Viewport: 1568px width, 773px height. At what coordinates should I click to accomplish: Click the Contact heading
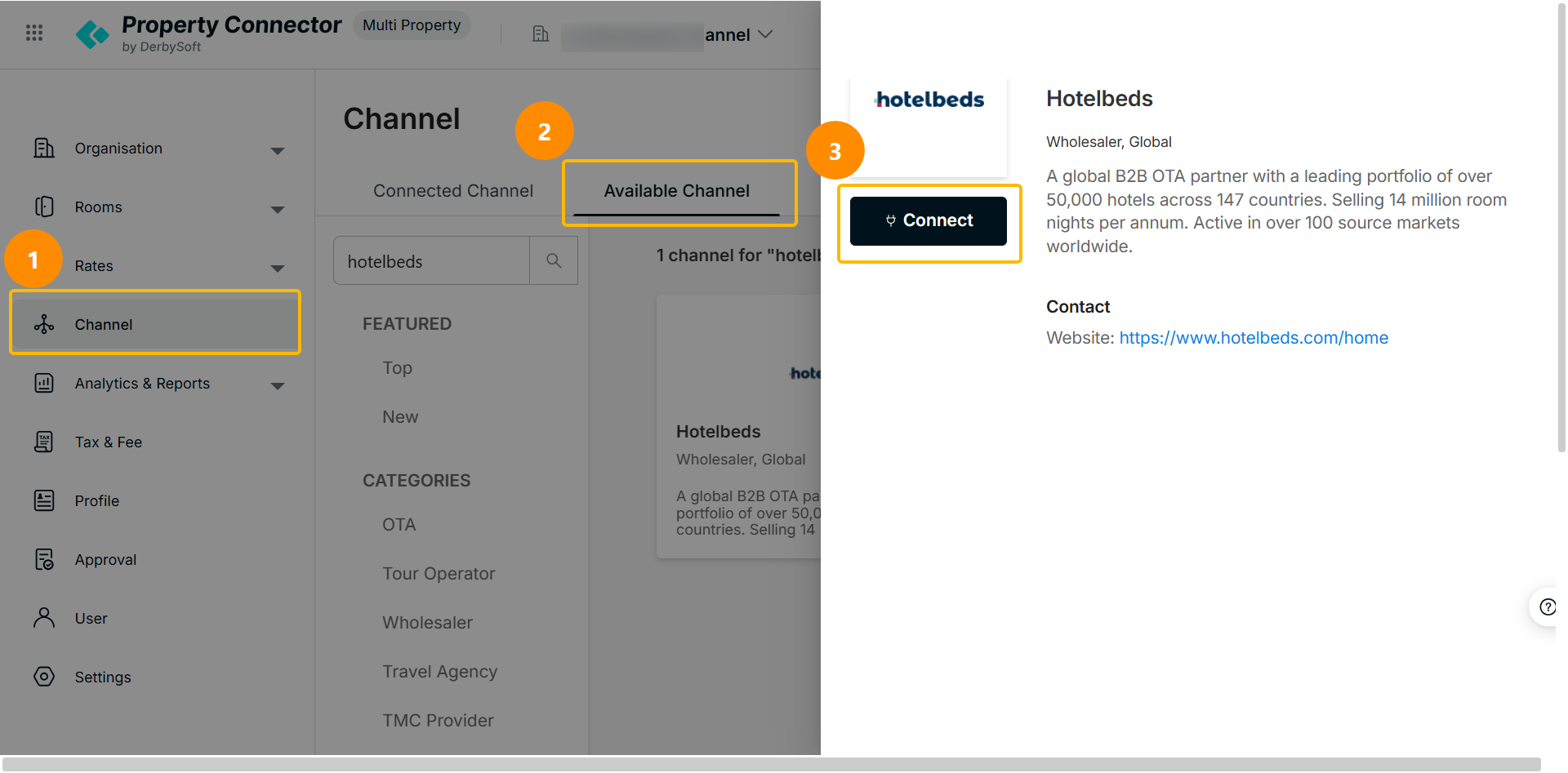(1078, 307)
